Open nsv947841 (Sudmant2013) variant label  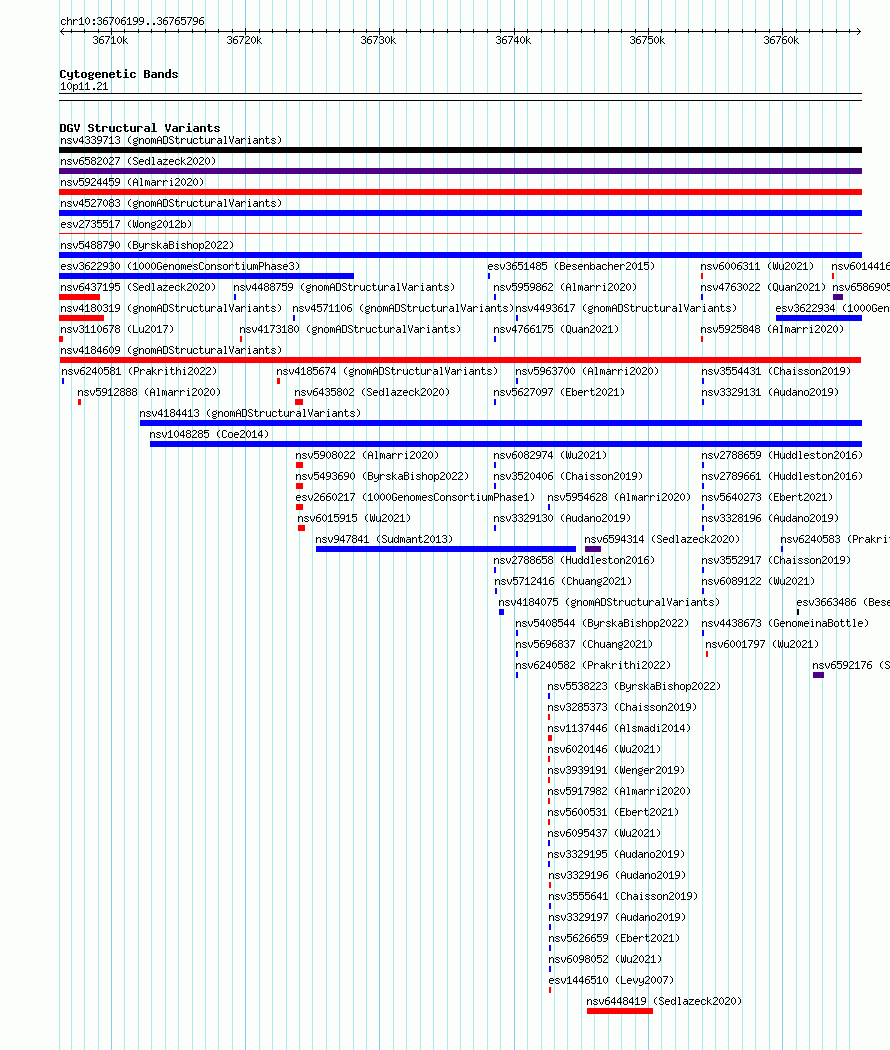(x=384, y=539)
